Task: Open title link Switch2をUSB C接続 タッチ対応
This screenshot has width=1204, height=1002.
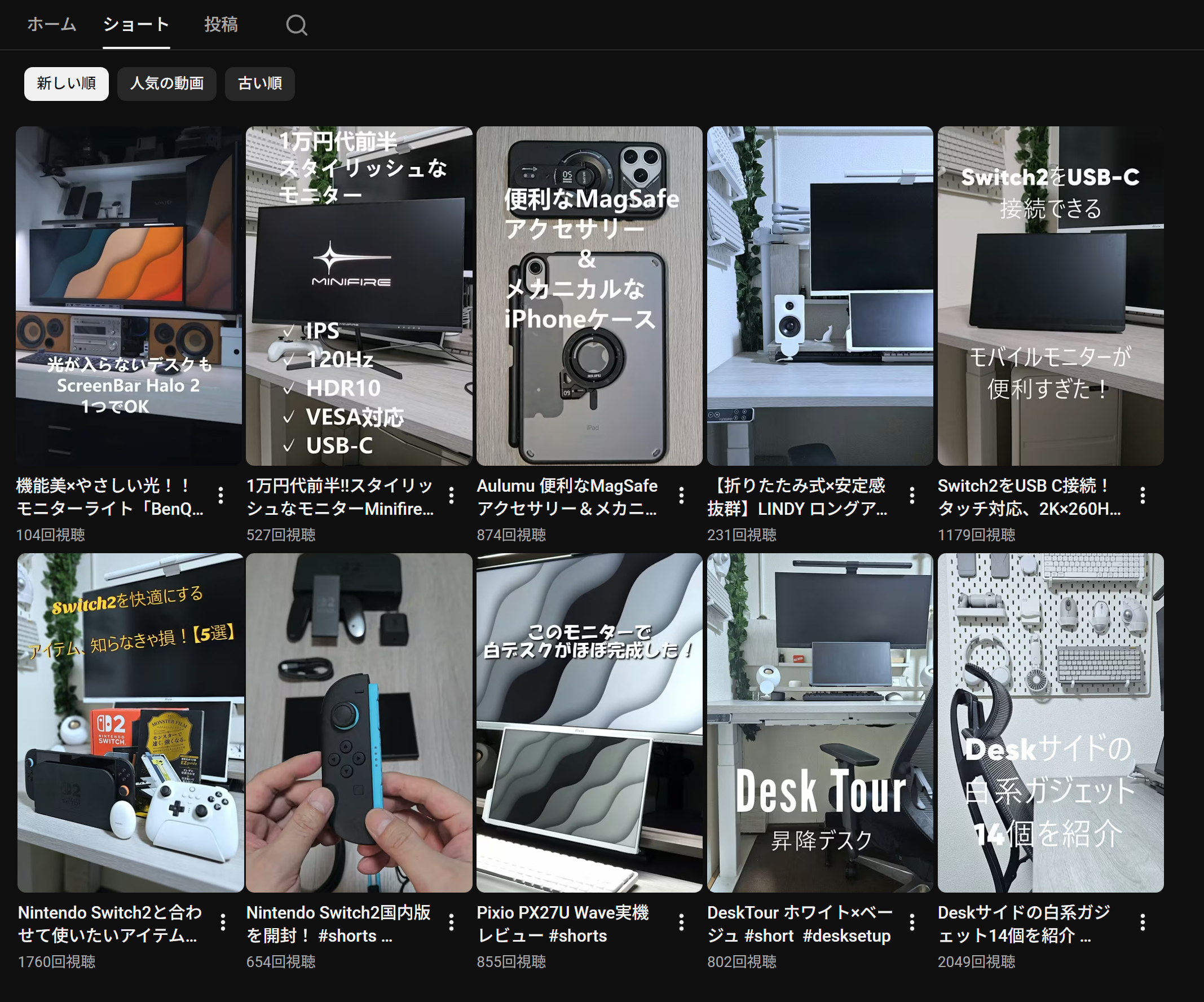Action: 1030,497
